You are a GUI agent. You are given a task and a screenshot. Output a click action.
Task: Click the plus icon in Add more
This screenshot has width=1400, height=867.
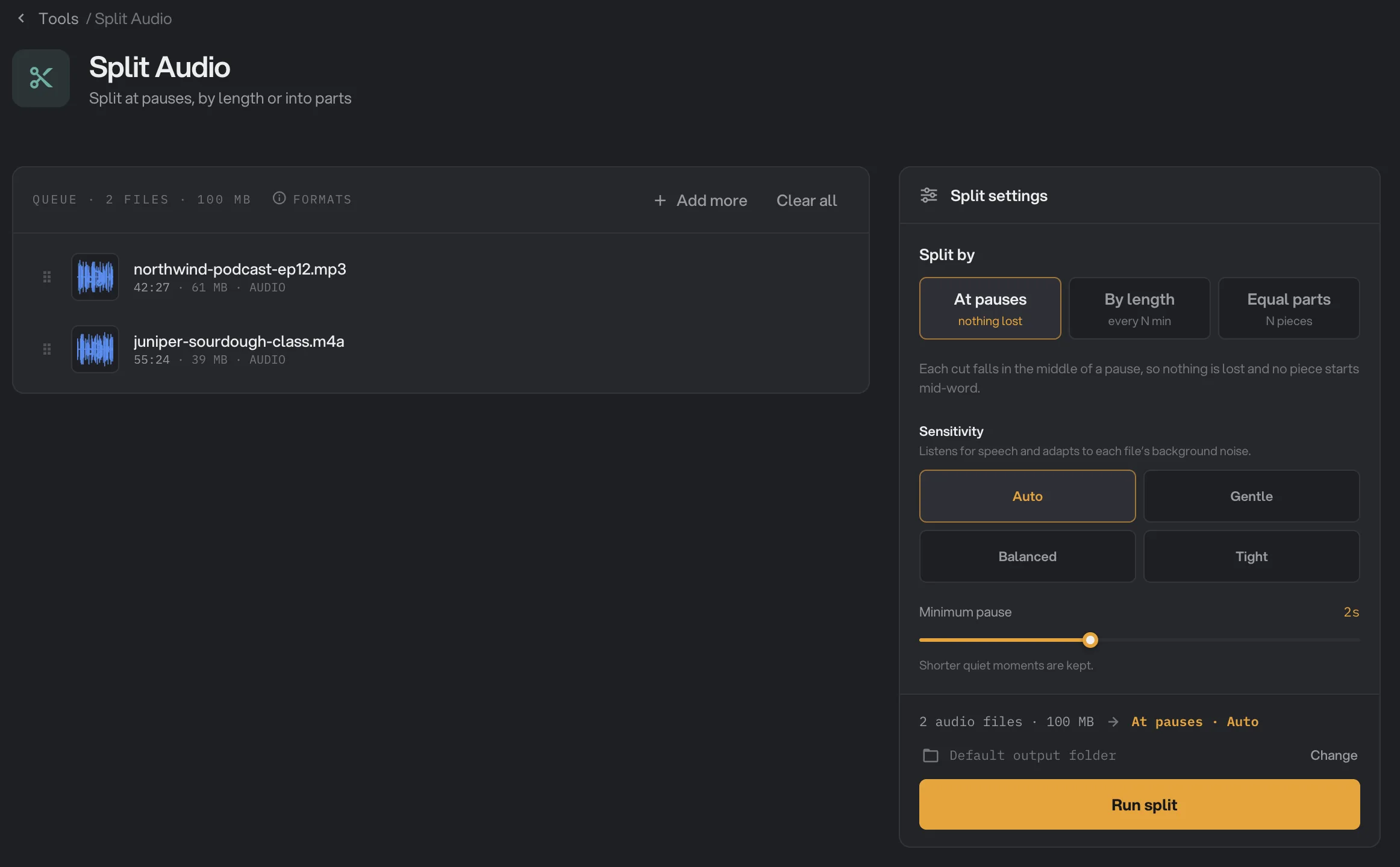point(660,200)
